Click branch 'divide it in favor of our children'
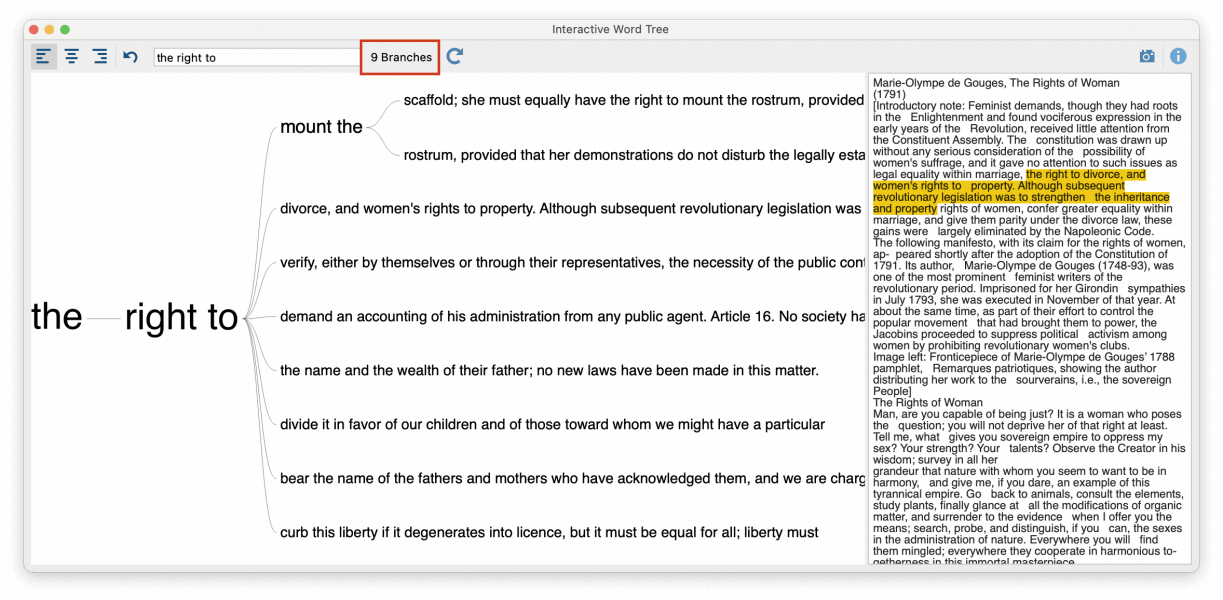This screenshot has width=1223, height=600. pos(552,425)
